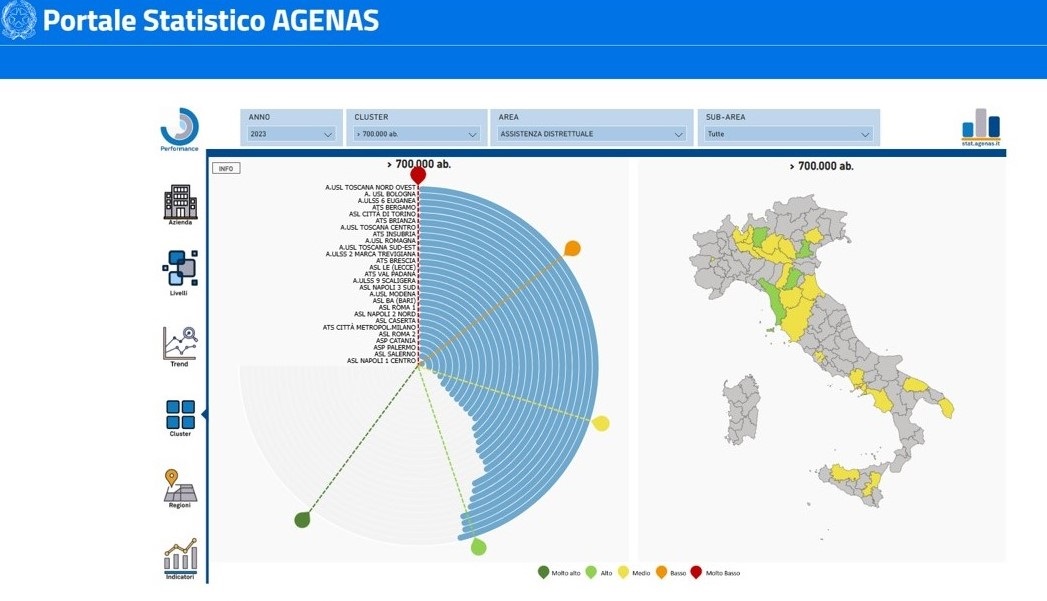
Task: Select the Indicatori sidebar icon
Action: (x=181, y=554)
